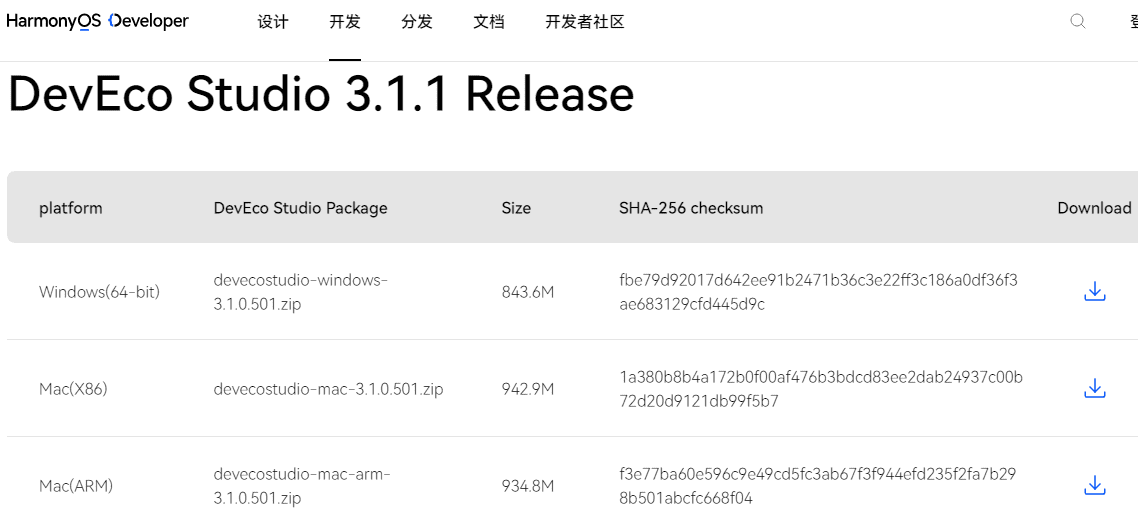Viewport: 1138px width, 521px height.
Task: Click the DevEco Studio 3.1.1 Release heading
Action: point(321,95)
